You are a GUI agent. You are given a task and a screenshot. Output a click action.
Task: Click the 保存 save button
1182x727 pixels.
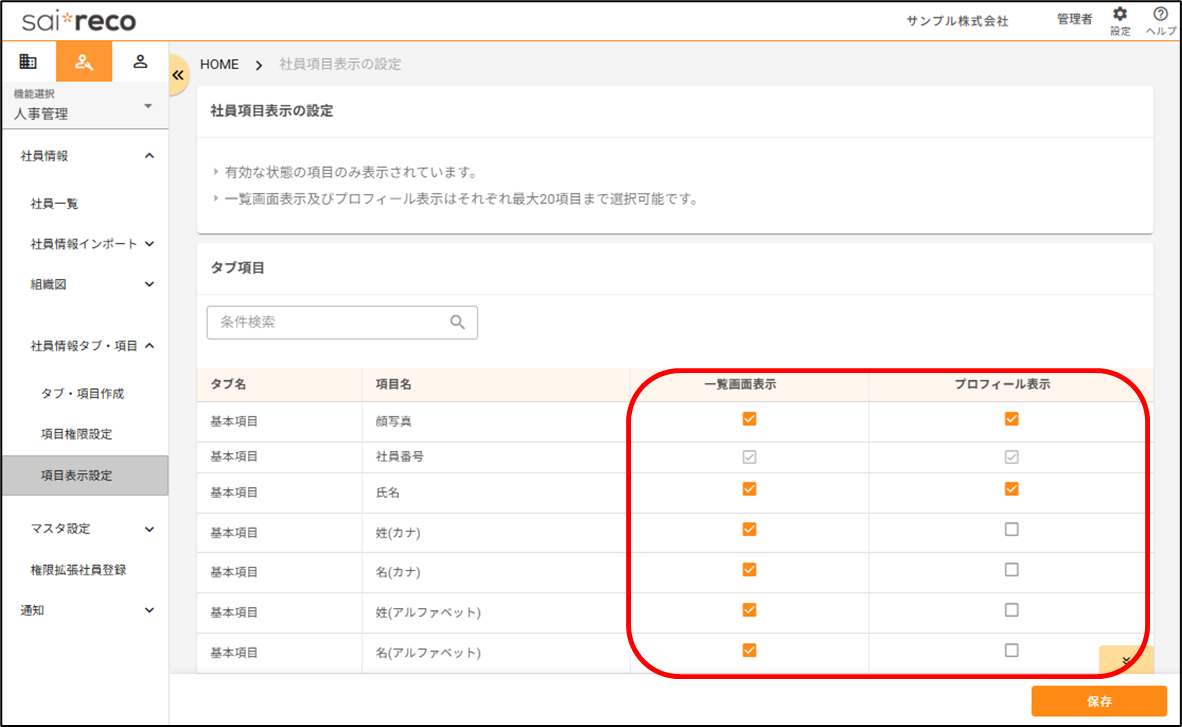coord(1098,701)
